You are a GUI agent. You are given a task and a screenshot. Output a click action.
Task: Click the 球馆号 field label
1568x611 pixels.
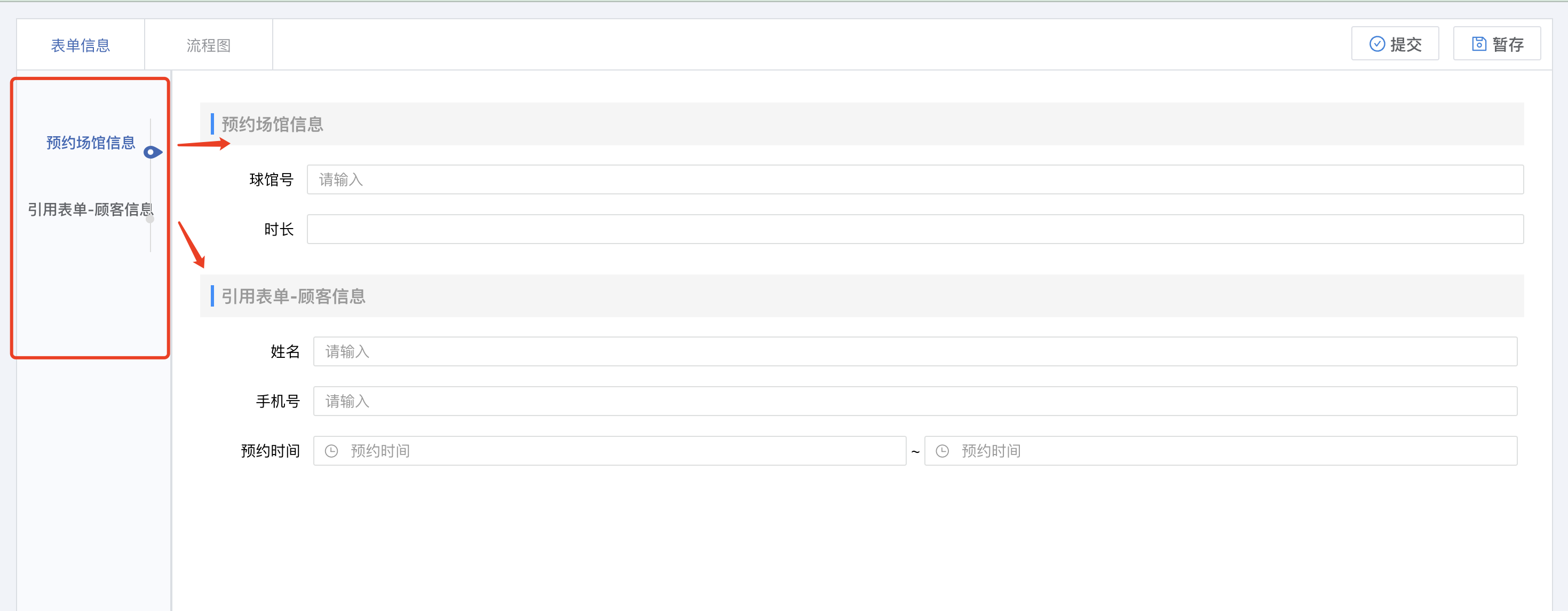pos(272,179)
